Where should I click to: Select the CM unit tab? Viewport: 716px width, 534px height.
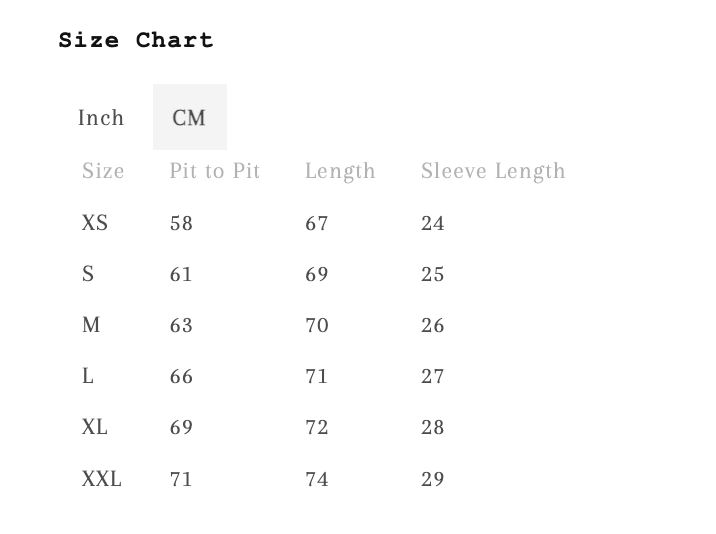point(189,118)
